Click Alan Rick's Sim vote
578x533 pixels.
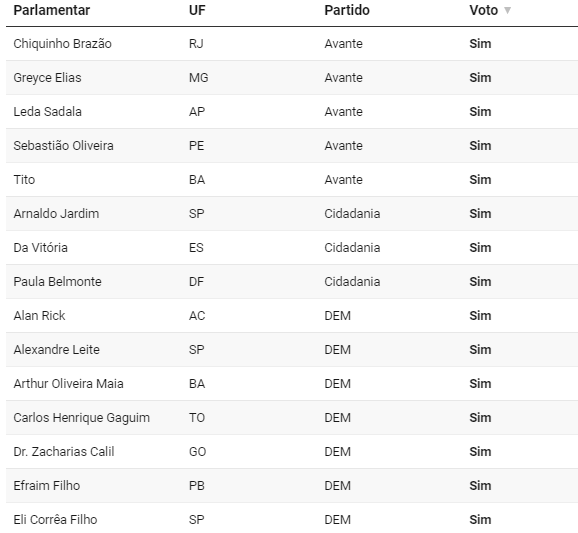point(480,316)
